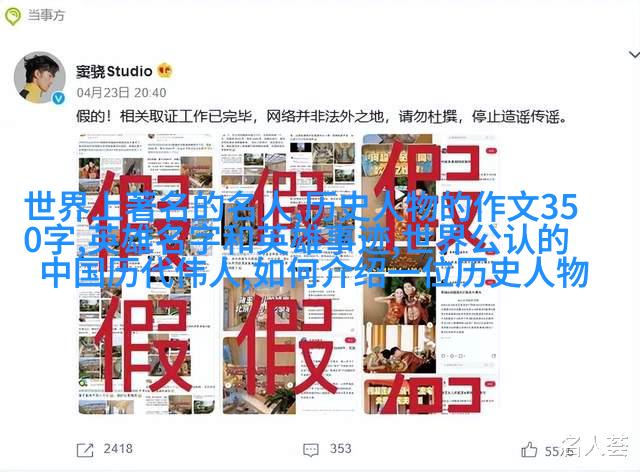Click the post text starting with 假的
Viewport: 640px width, 472px height.
tap(322, 117)
